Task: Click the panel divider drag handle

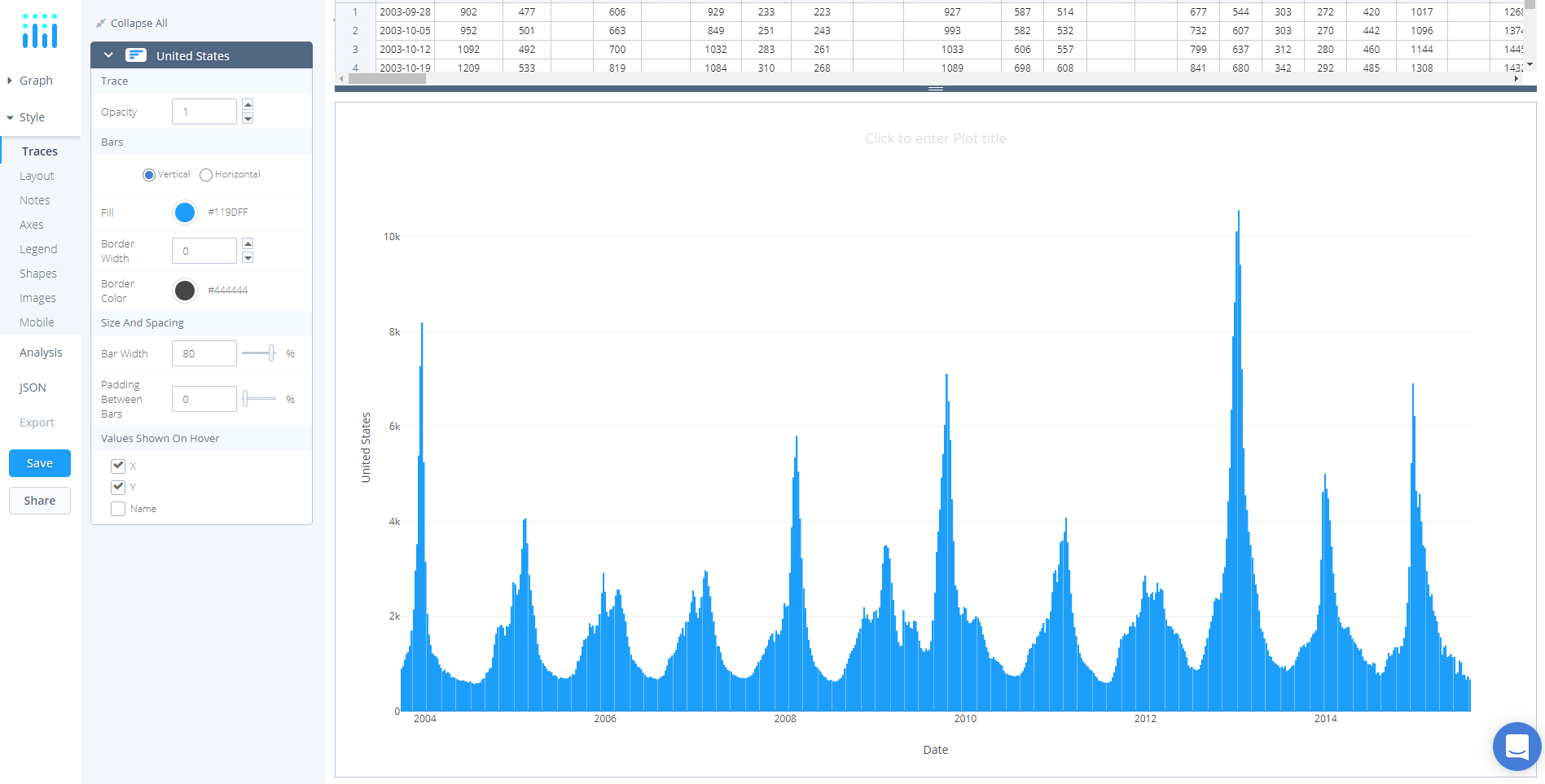Action: coord(935,88)
